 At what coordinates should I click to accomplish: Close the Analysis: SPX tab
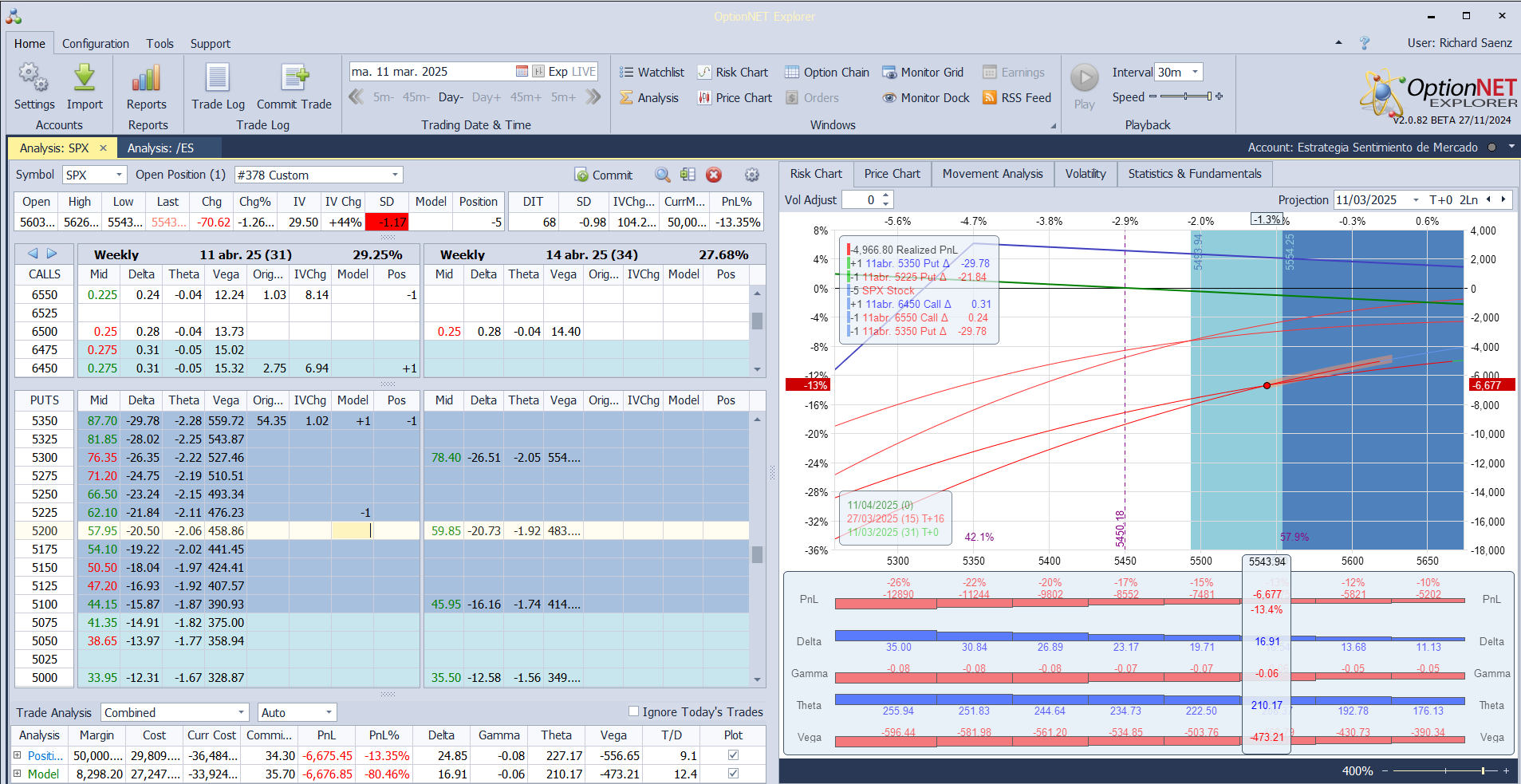pos(103,148)
